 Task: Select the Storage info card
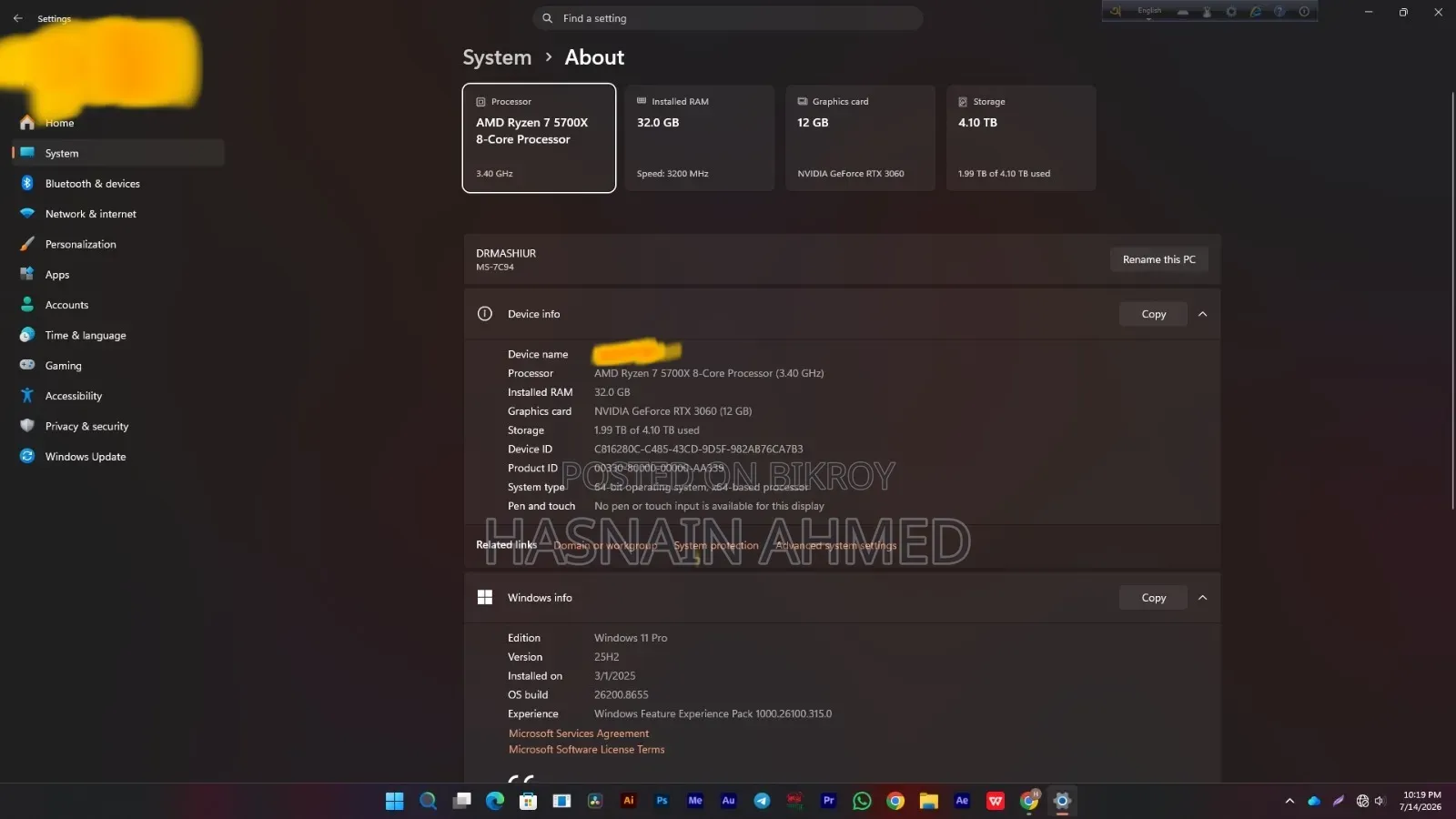1021,138
